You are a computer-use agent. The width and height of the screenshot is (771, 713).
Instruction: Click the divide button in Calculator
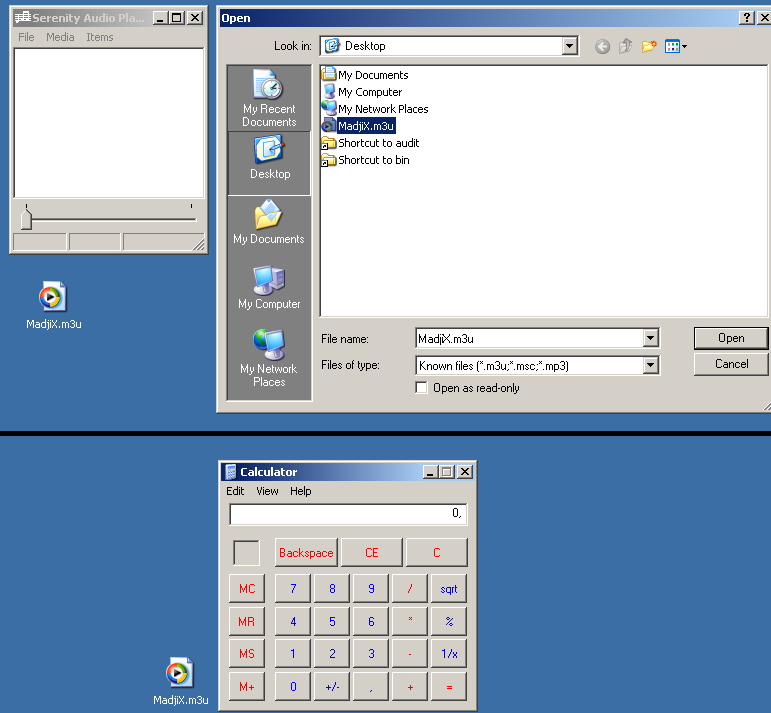(x=410, y=589)
